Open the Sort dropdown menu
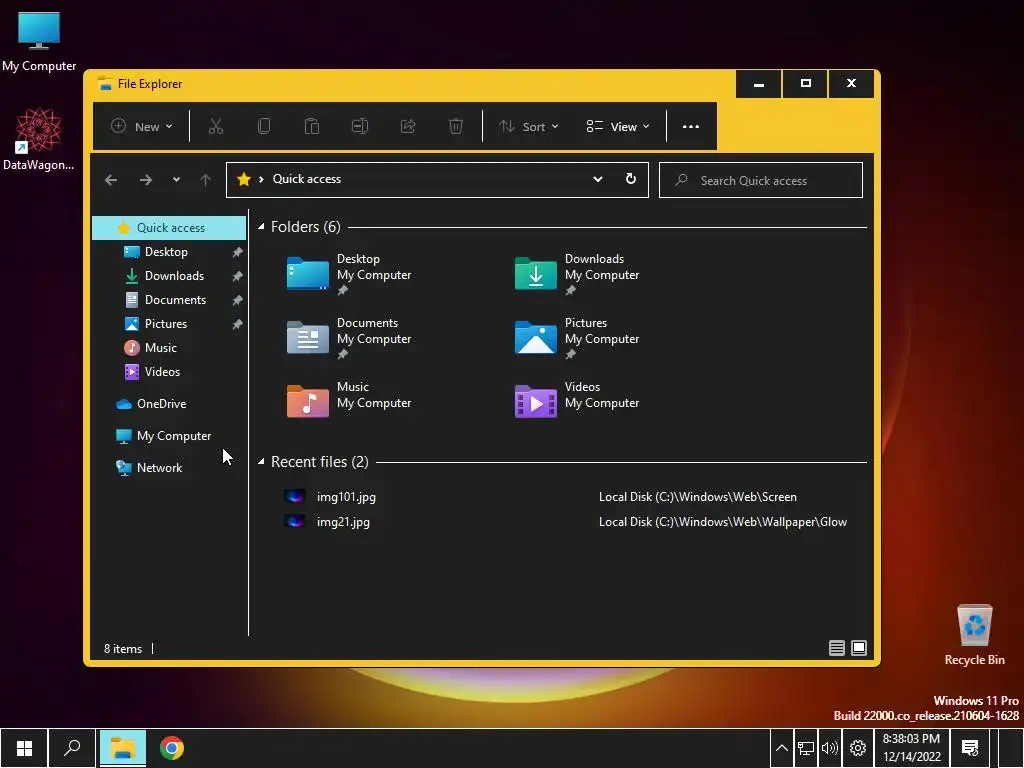This screenshot has height=768, width=1024. pyautogui.click(x=528, y=126)
